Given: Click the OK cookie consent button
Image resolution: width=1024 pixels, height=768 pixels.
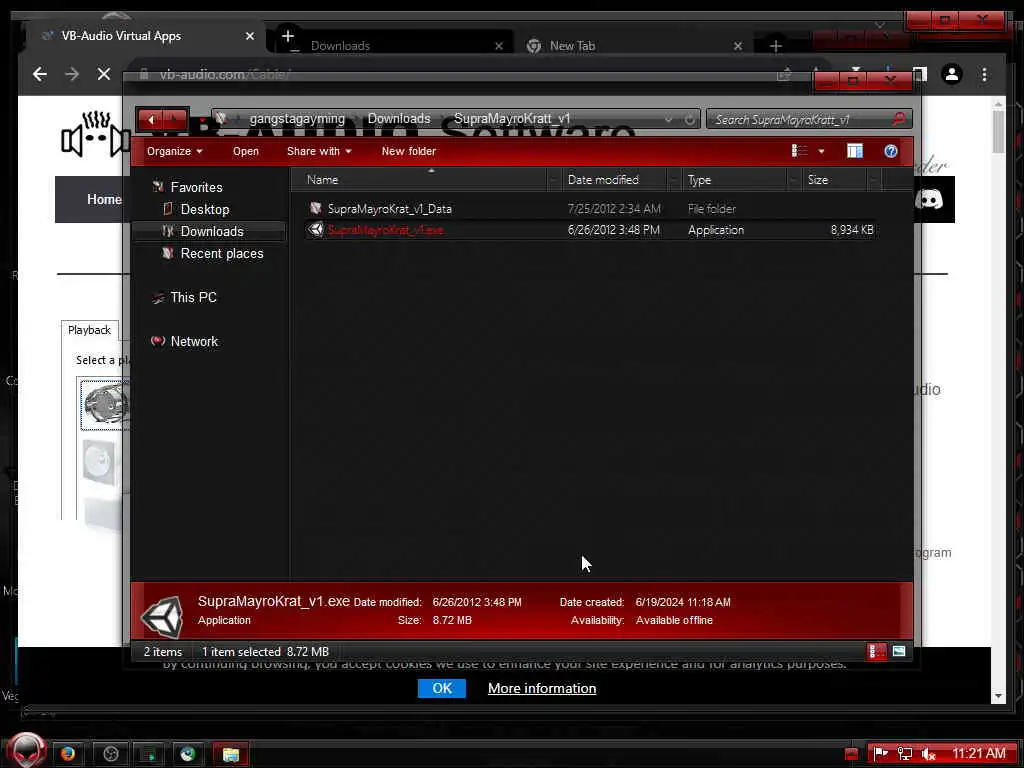Looking at the screenshot, I should pyautogui.click(x=442, y=688).
